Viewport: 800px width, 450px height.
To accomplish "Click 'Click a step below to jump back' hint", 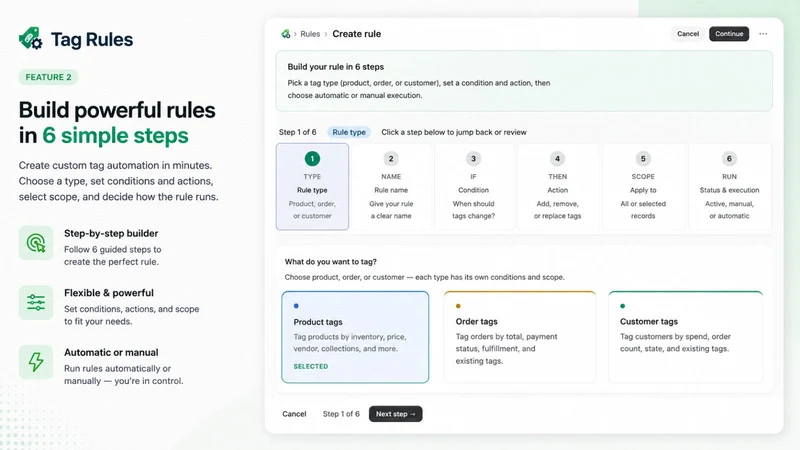I will [x=454, y=132].
